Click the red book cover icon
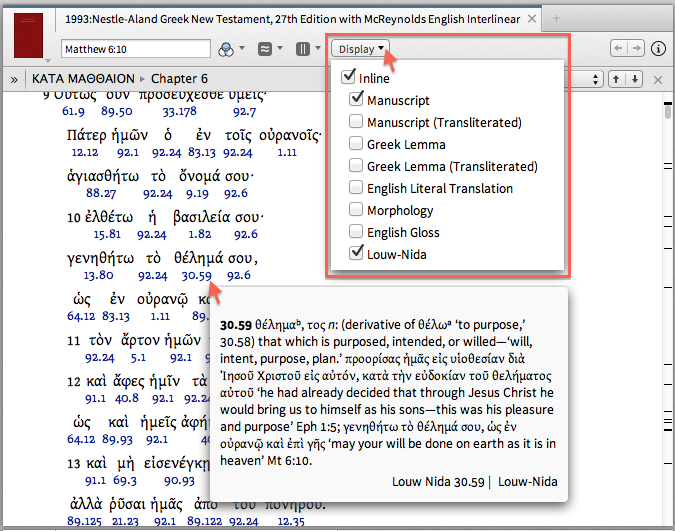 (x=28, y=35)
